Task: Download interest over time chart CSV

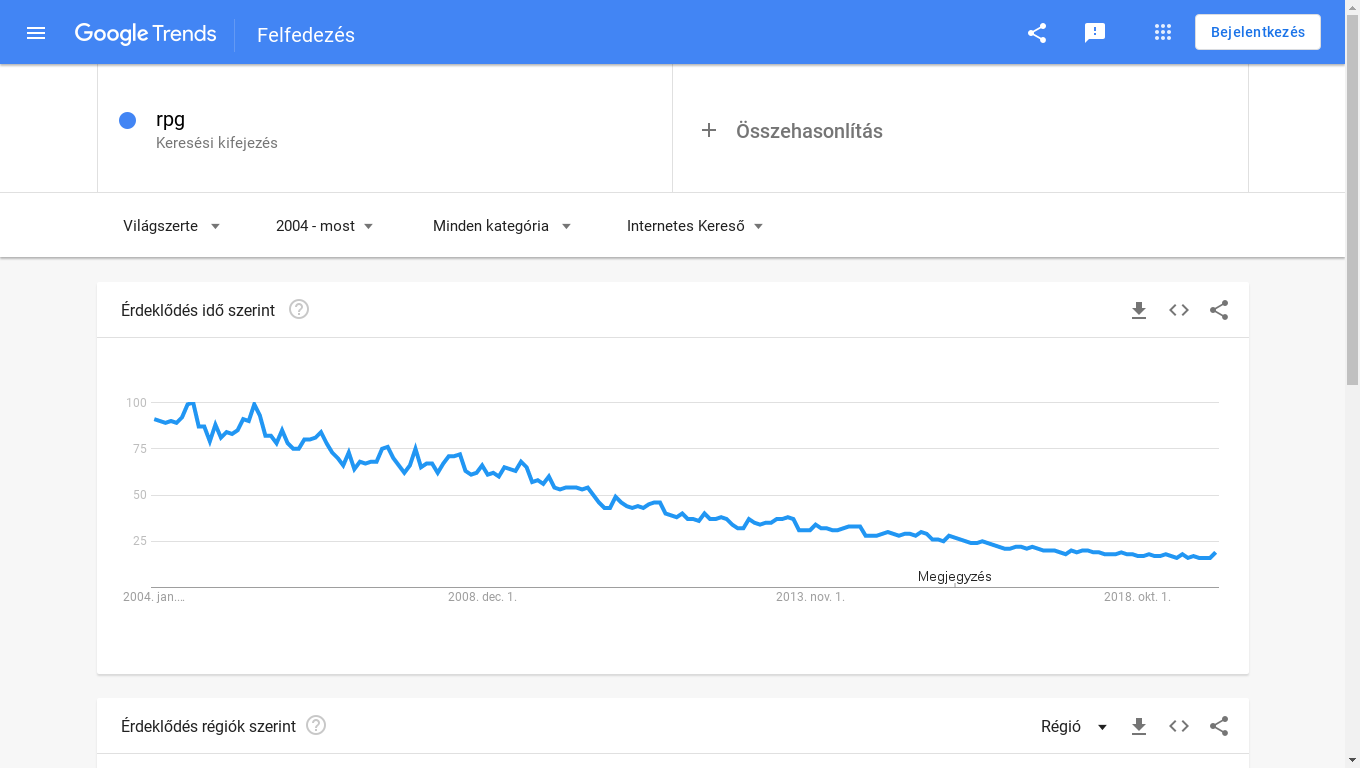Action: (x=1139, y=310)
